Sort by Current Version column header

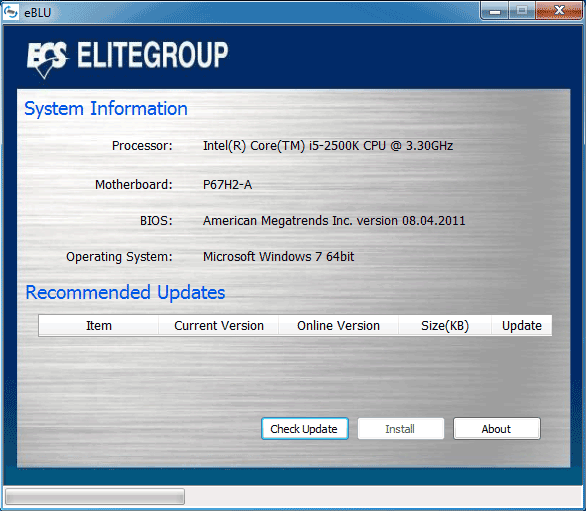219,325
